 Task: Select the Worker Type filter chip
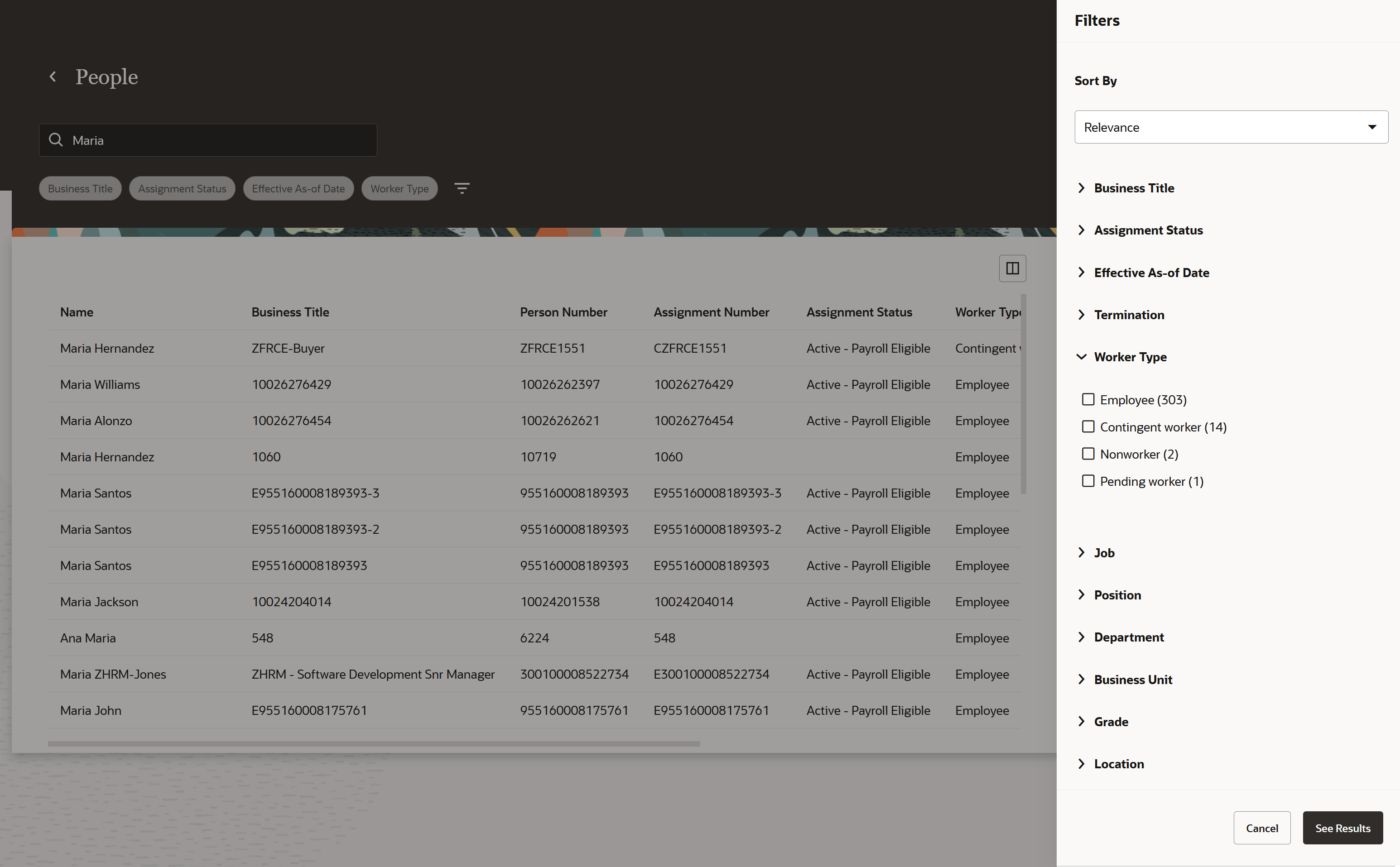(399, 189)
